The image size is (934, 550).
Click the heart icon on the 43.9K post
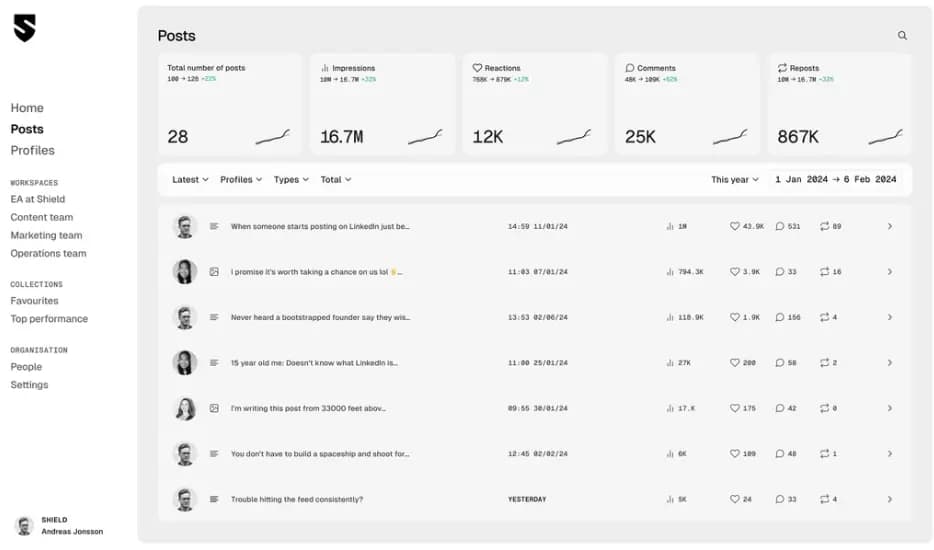(735, 227)
